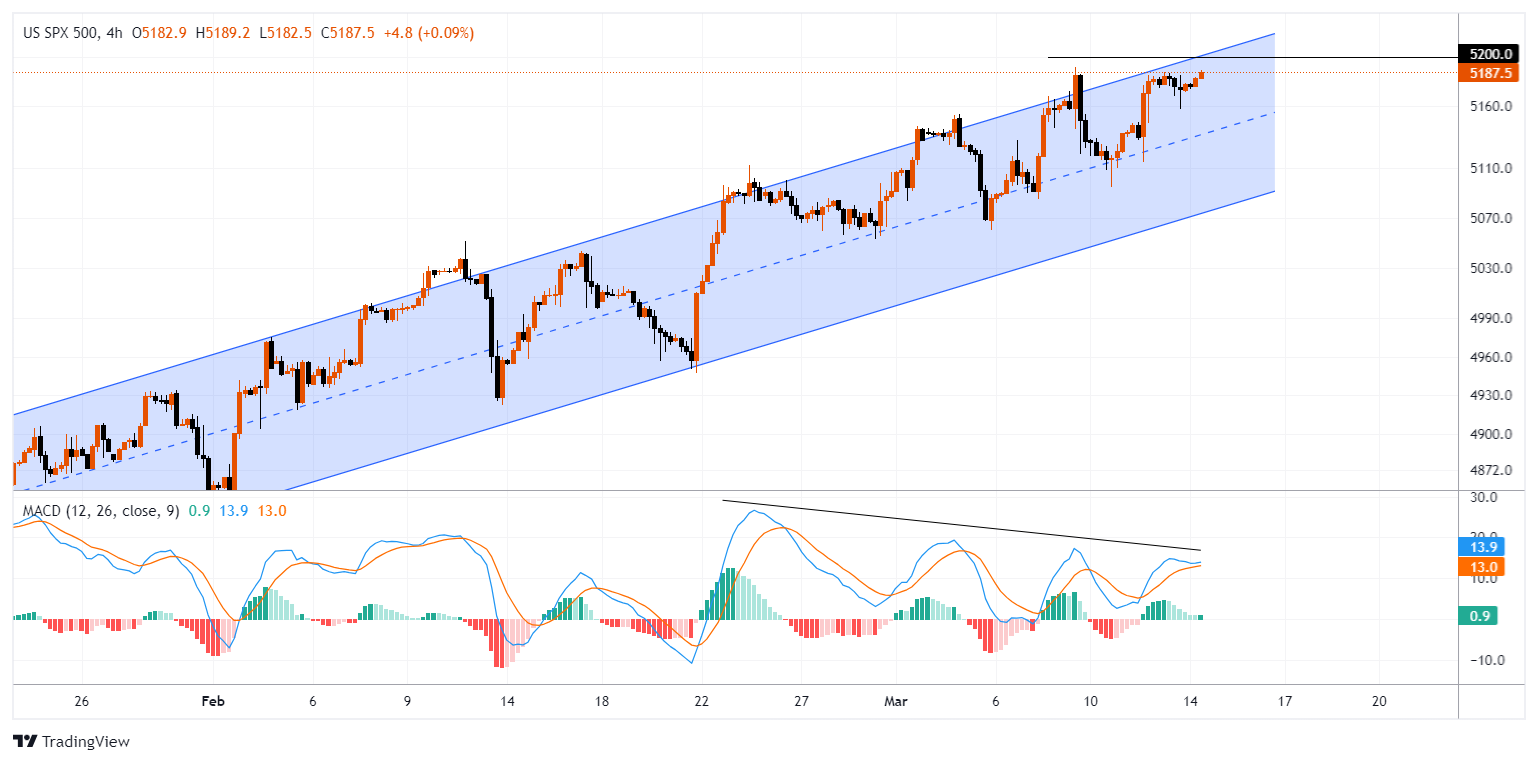Click the 22 date label on time axis

(701, 701)
